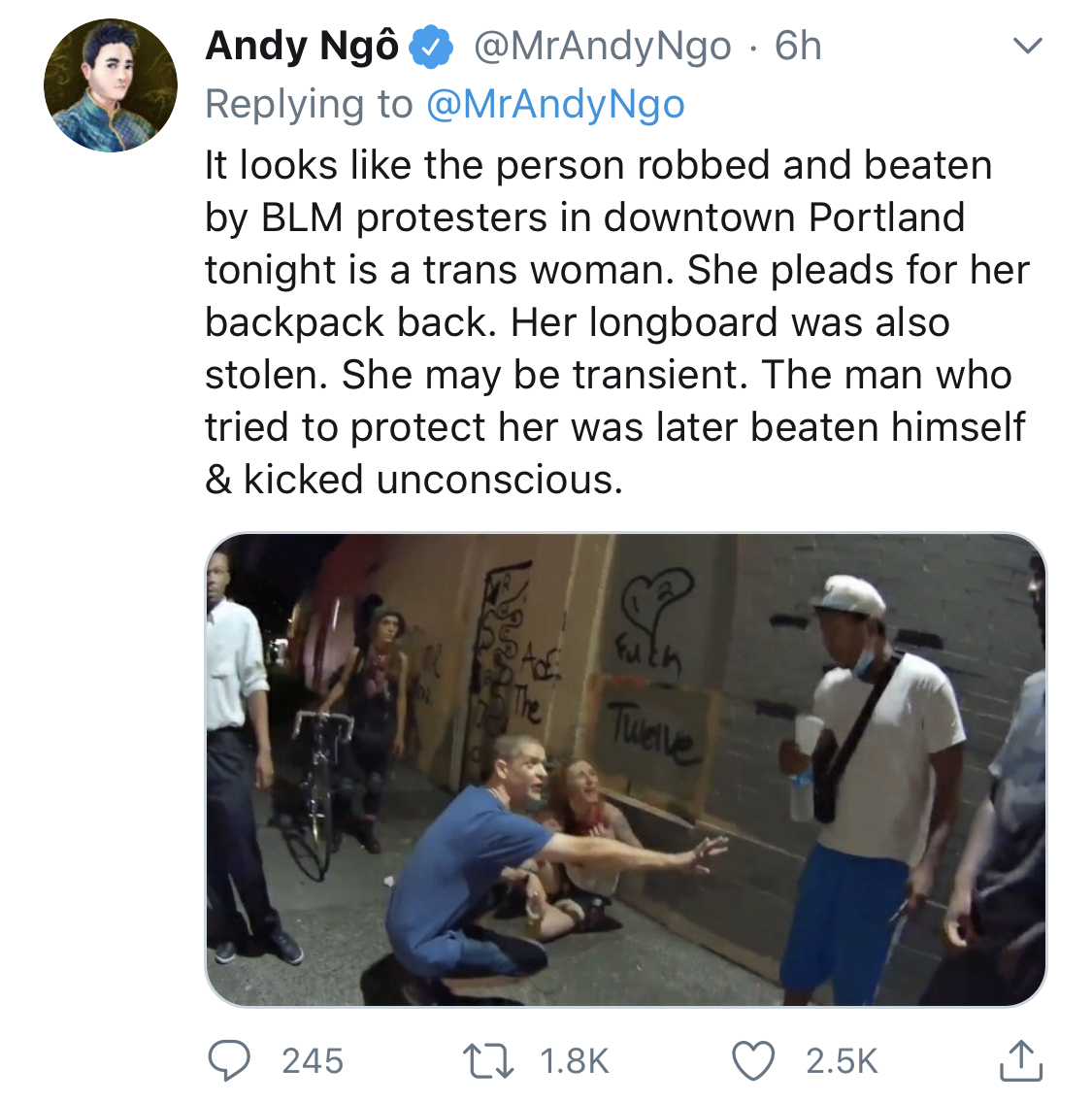Screen dimensions: 1092x1103
Task: Click the 1.8K retweets count
Action: [575, 1061]
